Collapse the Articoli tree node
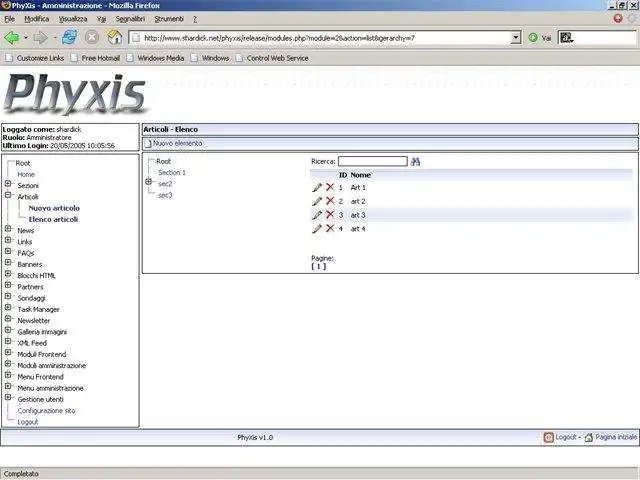The width and height of the screenshot is (640, 480). (8, 195)
